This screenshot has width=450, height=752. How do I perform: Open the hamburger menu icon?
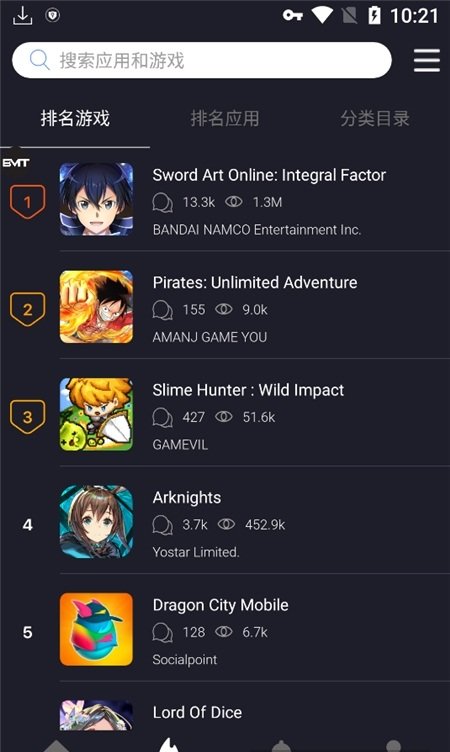tap(426, 60)
